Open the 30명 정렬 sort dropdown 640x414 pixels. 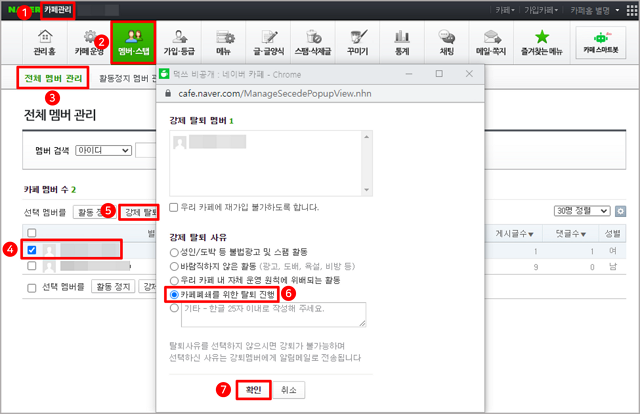pyautogui.click(x=581, y=211)
